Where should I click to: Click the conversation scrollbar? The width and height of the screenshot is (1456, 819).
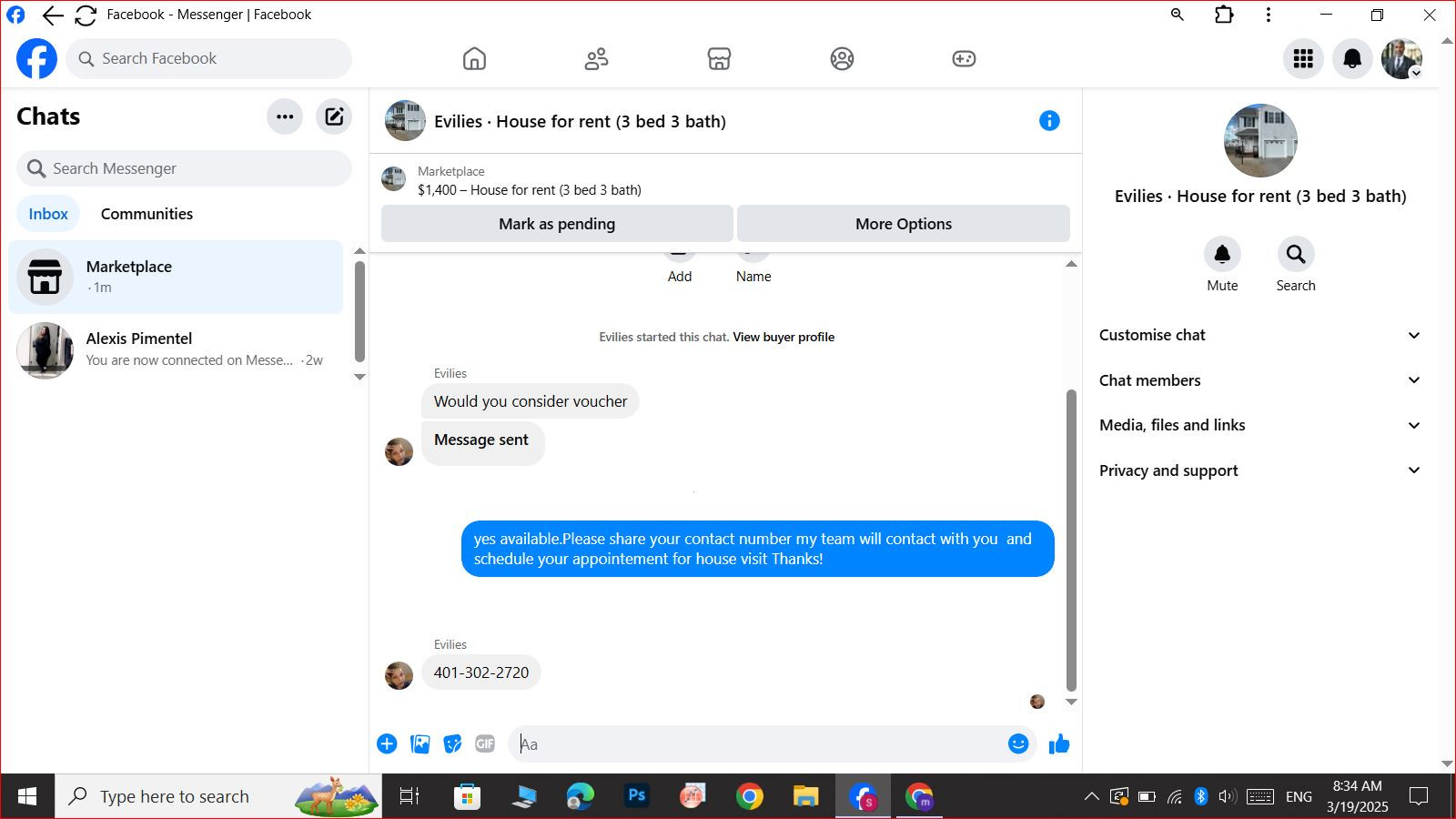[1071, 541]
